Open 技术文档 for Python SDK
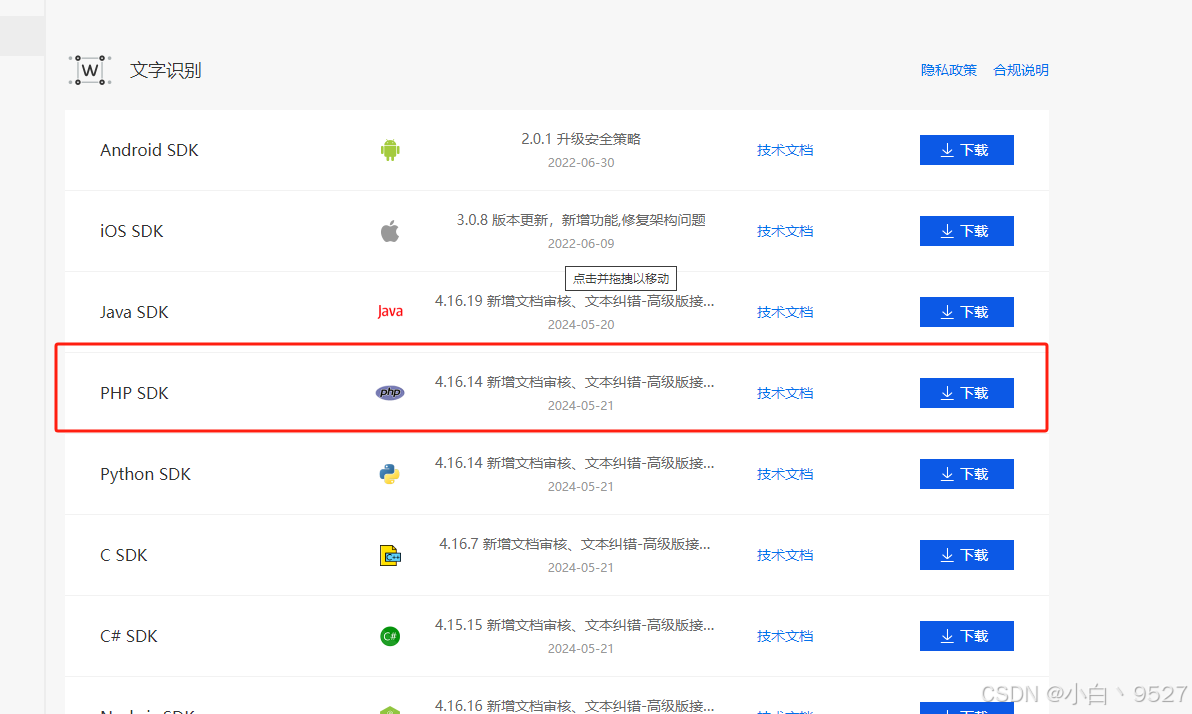The width and height of the screenshot is (1192, 714). coord(785,474)
